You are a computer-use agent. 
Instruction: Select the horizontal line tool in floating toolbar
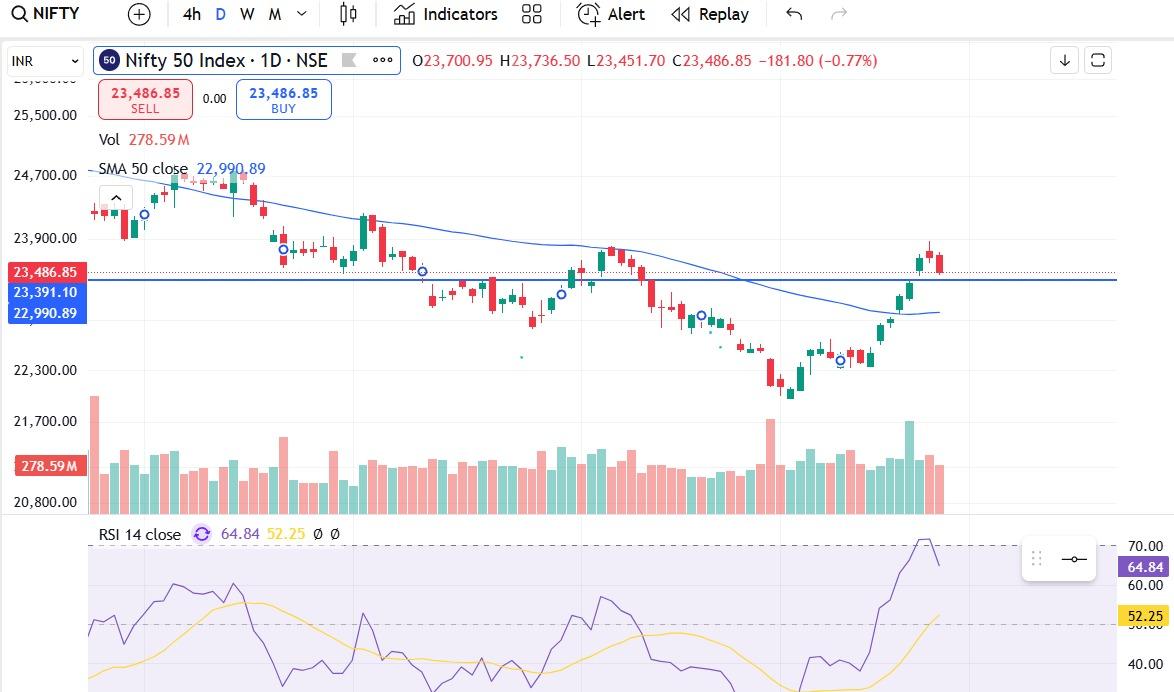coord(1074,559)
